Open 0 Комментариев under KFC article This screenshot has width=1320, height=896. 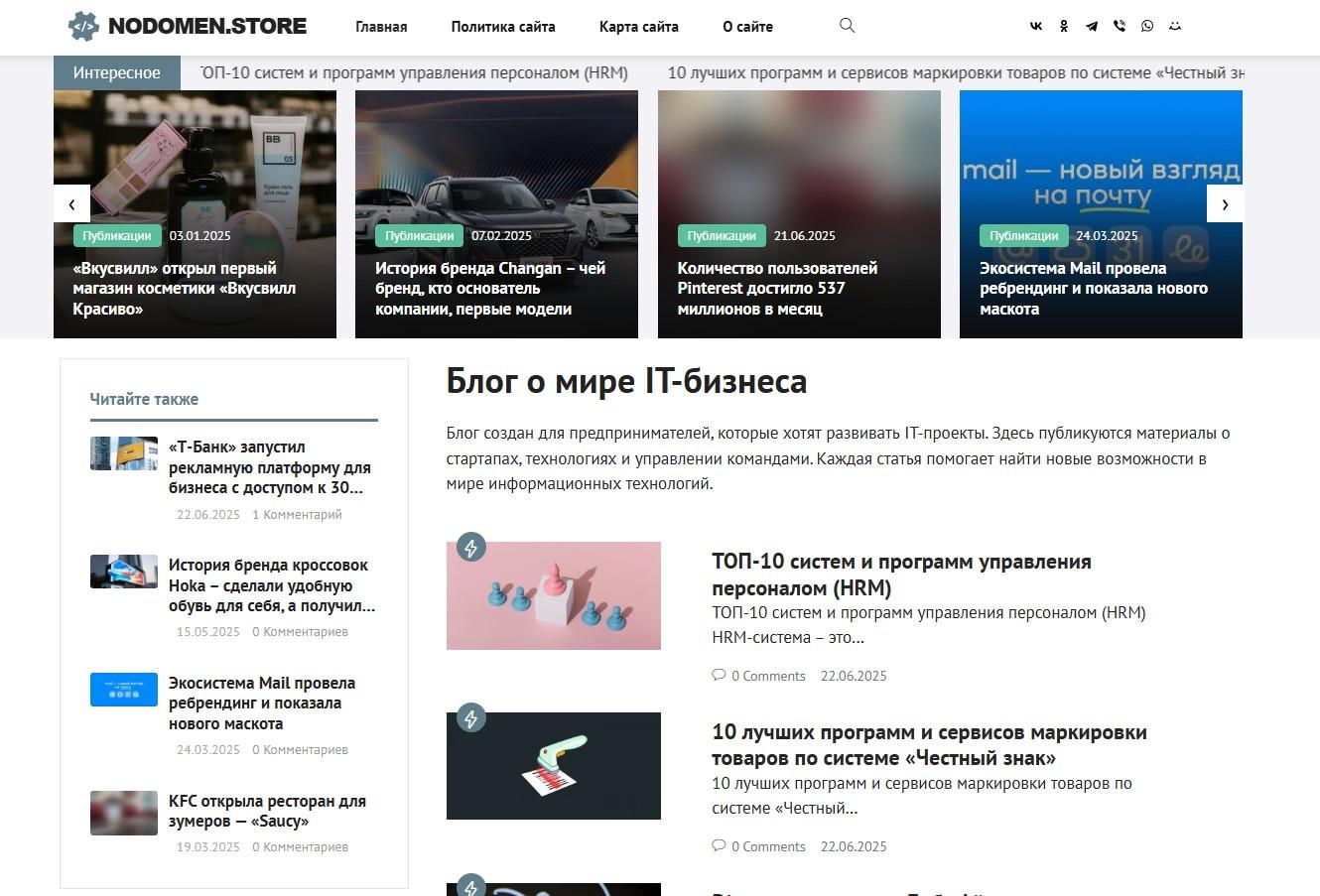(x=300, y=846)
